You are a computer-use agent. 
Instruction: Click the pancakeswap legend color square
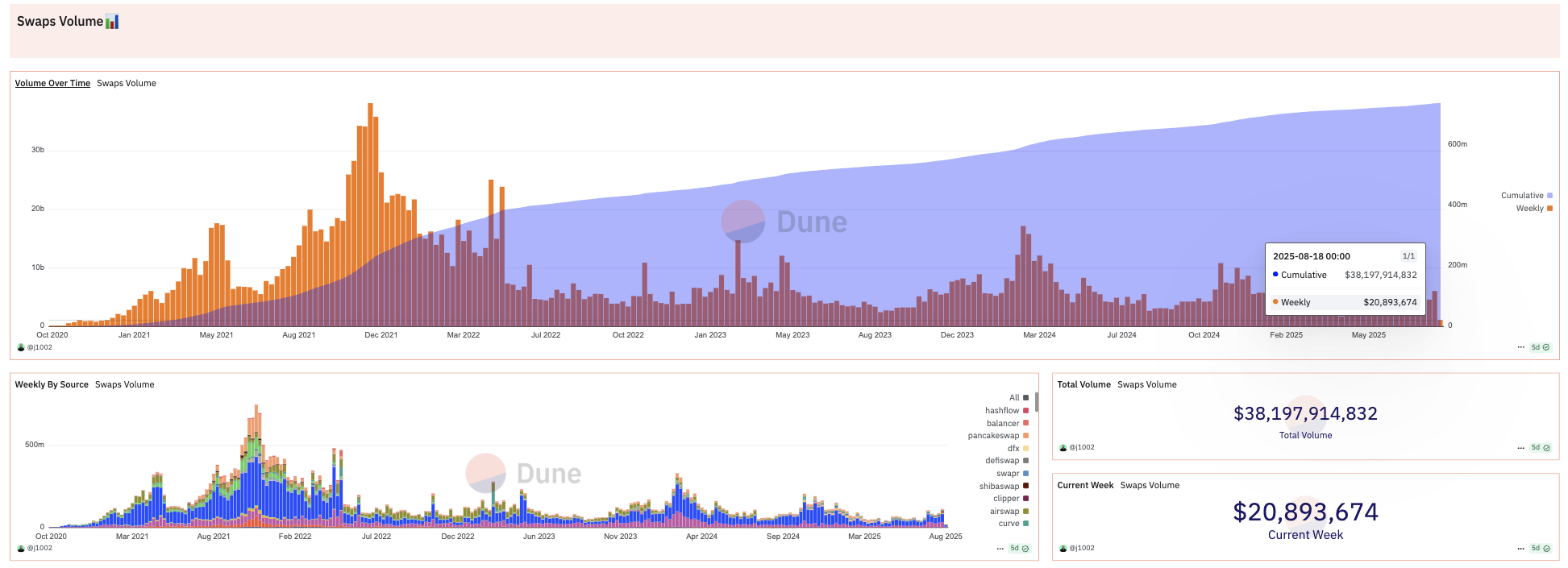click(x=1025, y=436)
